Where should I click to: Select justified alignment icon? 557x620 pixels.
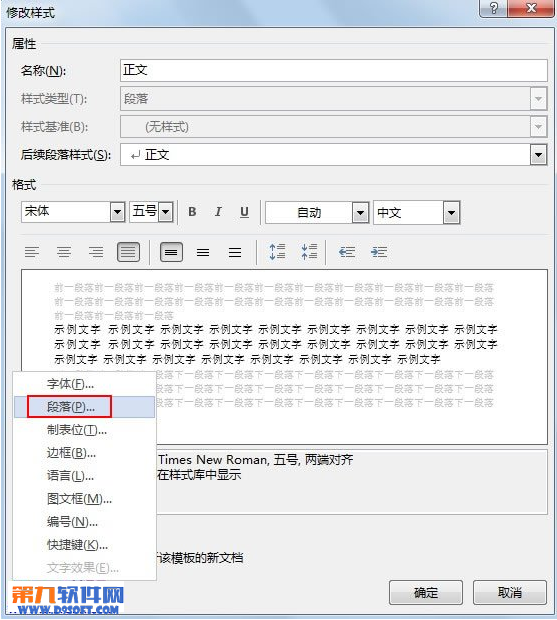(128, 252)
